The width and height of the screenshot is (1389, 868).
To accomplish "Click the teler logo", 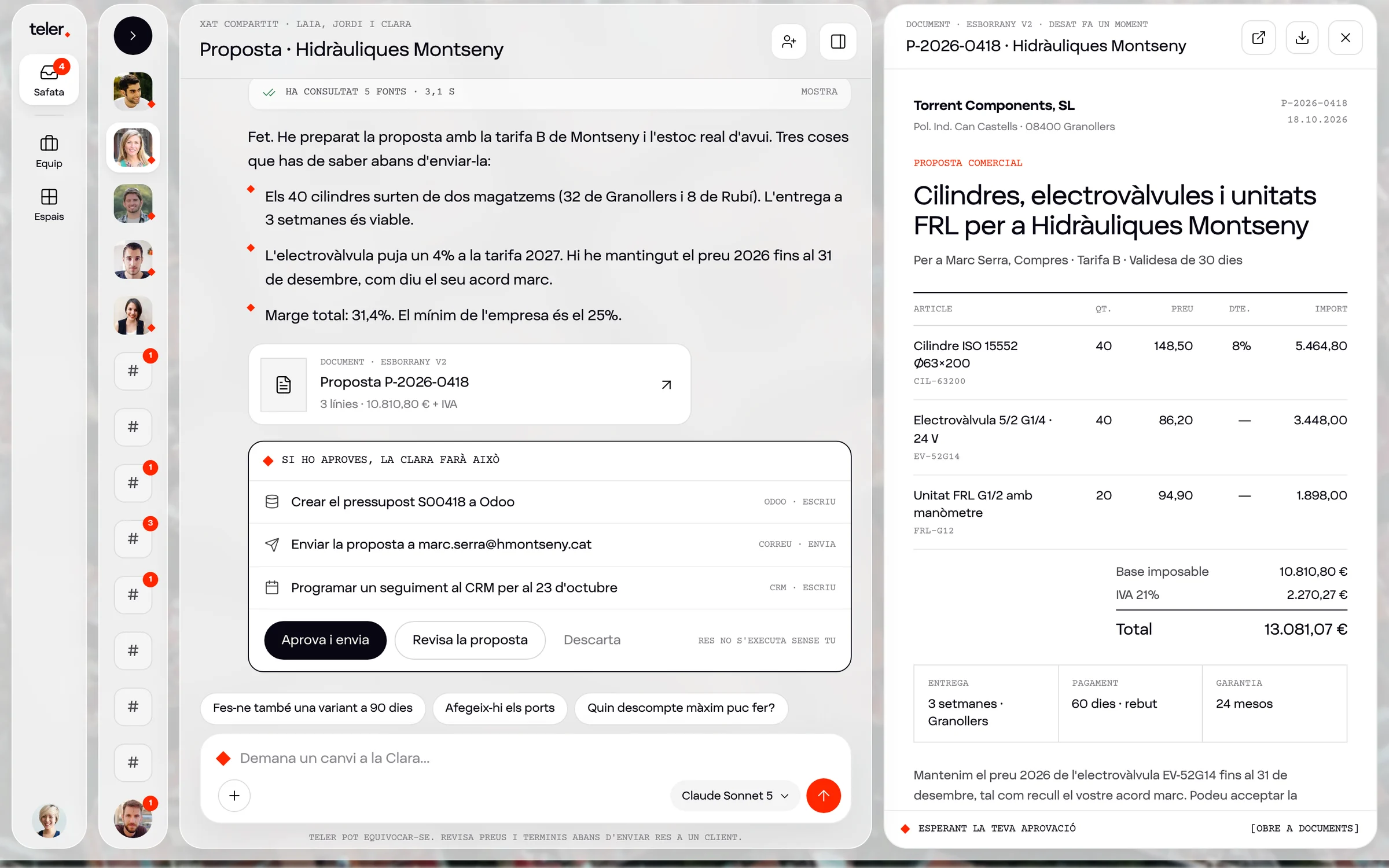I will pyautogui.click(x=49, y=29).
